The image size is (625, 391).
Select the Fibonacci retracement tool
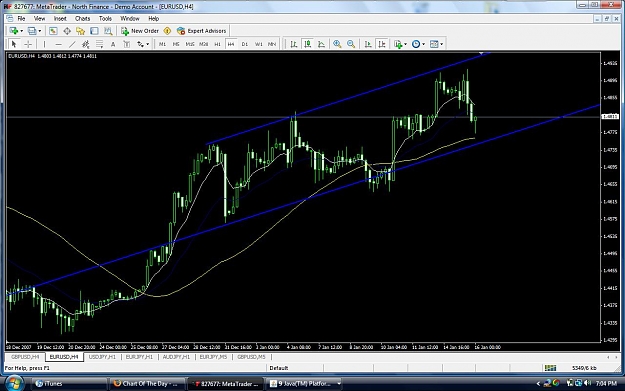[99, 44]
